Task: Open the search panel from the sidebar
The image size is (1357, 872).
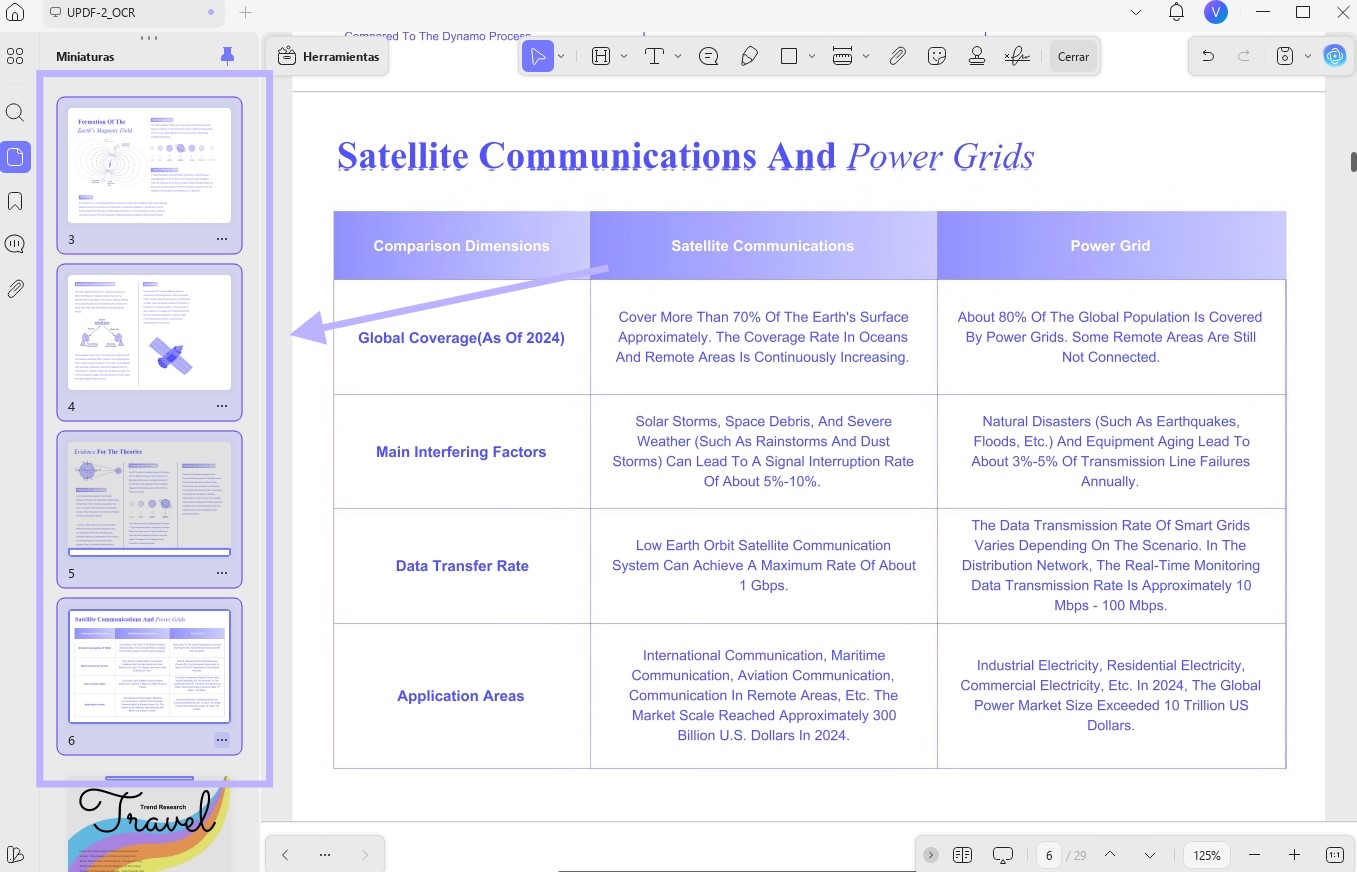Action: [15, 112]
